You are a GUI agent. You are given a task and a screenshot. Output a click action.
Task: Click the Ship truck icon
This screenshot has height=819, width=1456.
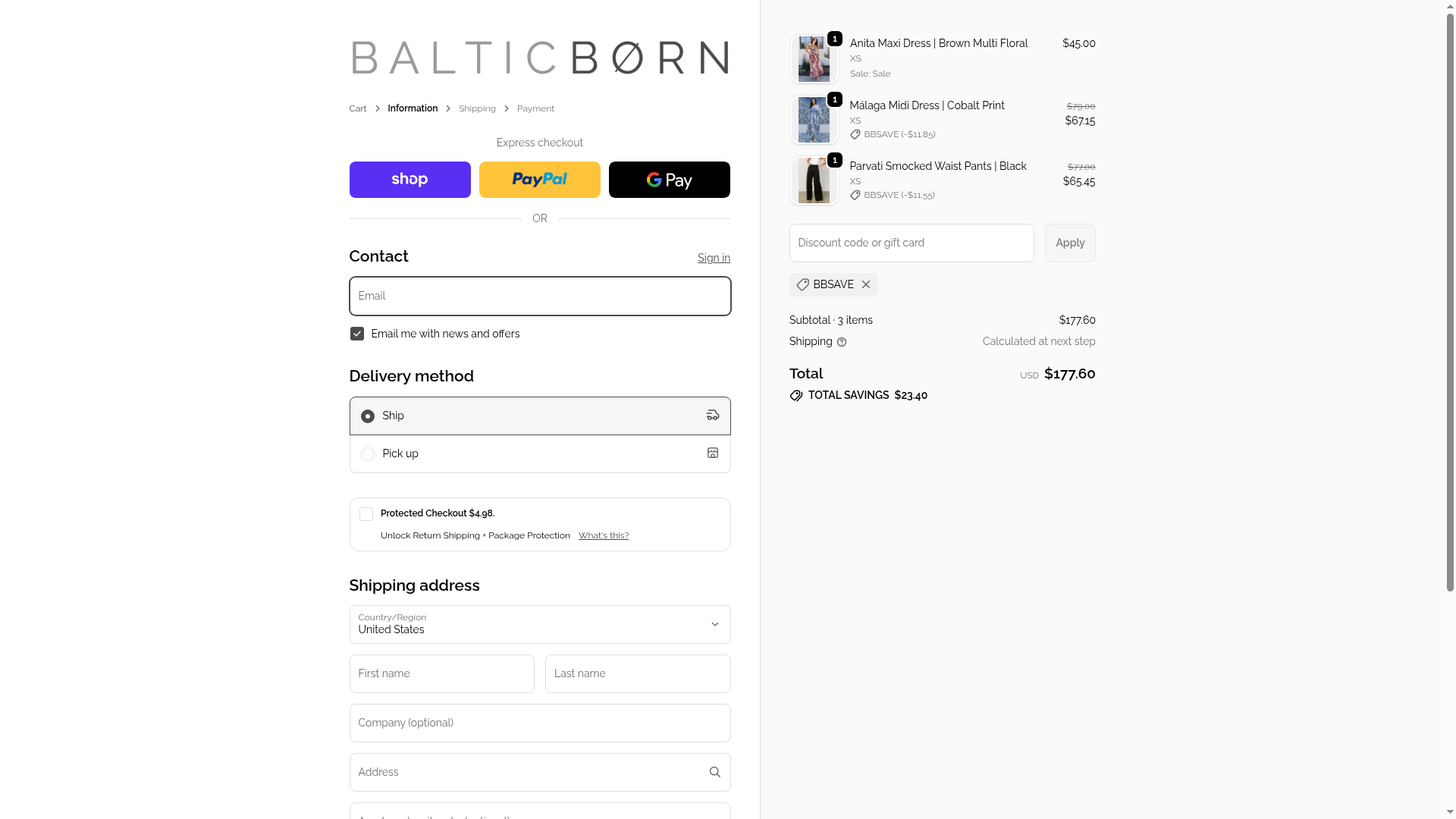(x=713, y=415)
